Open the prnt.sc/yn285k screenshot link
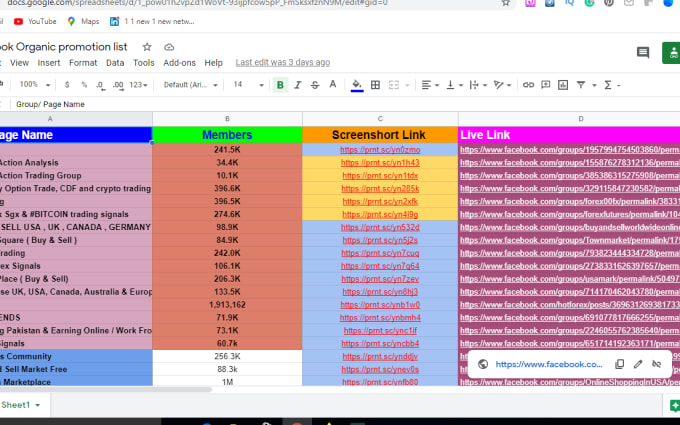680x425 pixels. 380,189
